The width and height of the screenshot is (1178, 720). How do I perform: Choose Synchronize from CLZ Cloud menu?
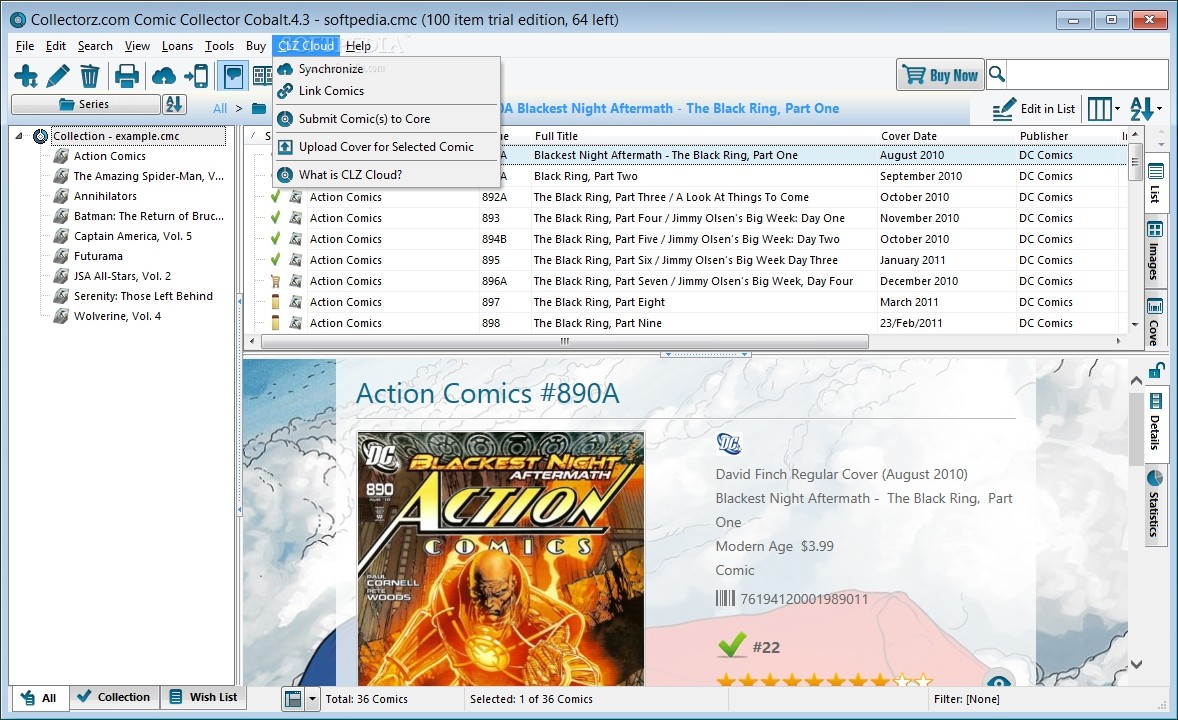point(386,69)
